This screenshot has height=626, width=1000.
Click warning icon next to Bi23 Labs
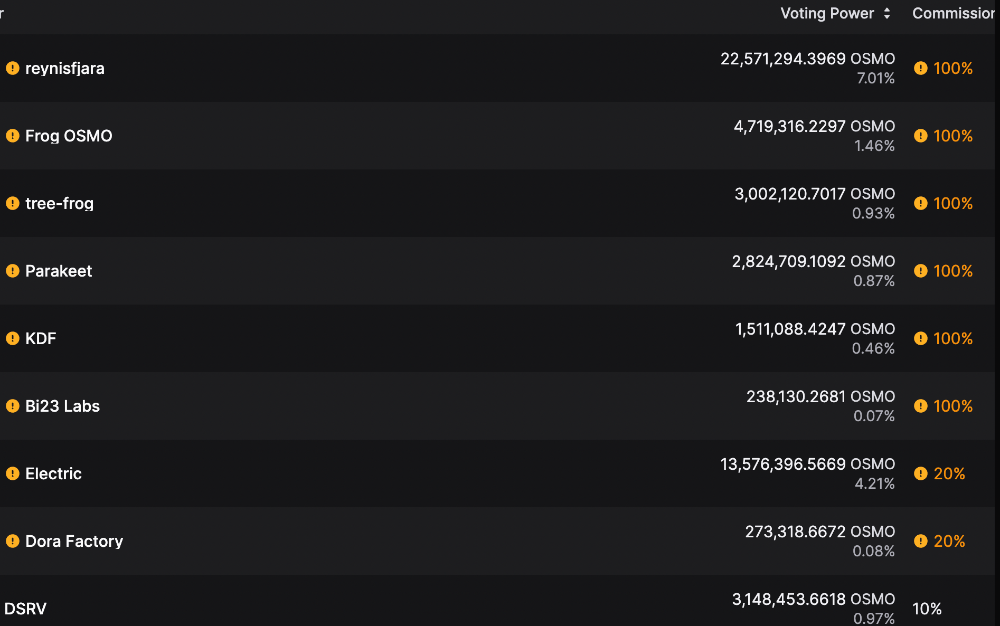point(12,406)
